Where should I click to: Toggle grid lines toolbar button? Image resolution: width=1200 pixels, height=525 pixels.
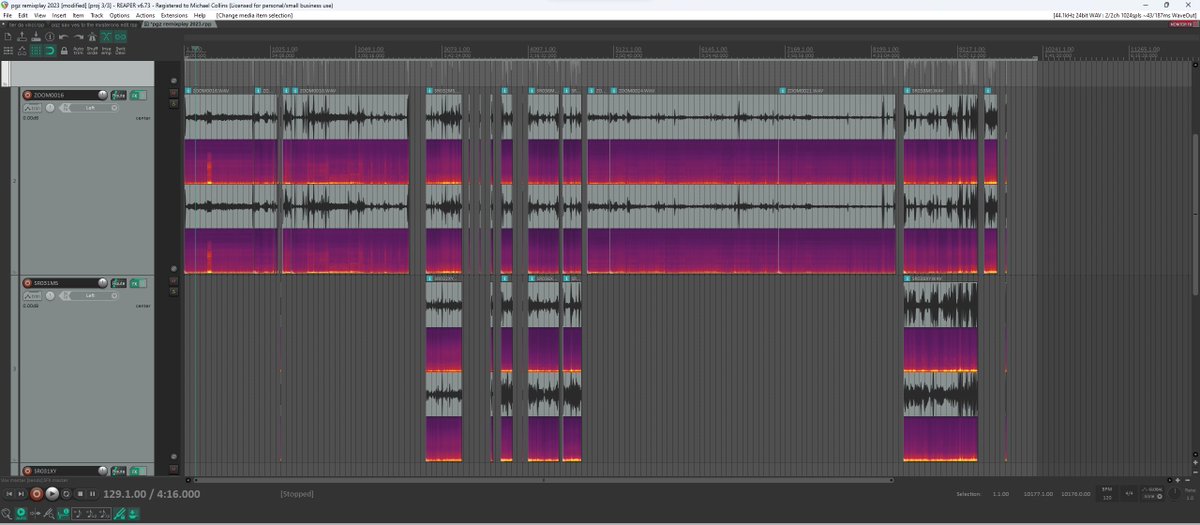(36, 51)
